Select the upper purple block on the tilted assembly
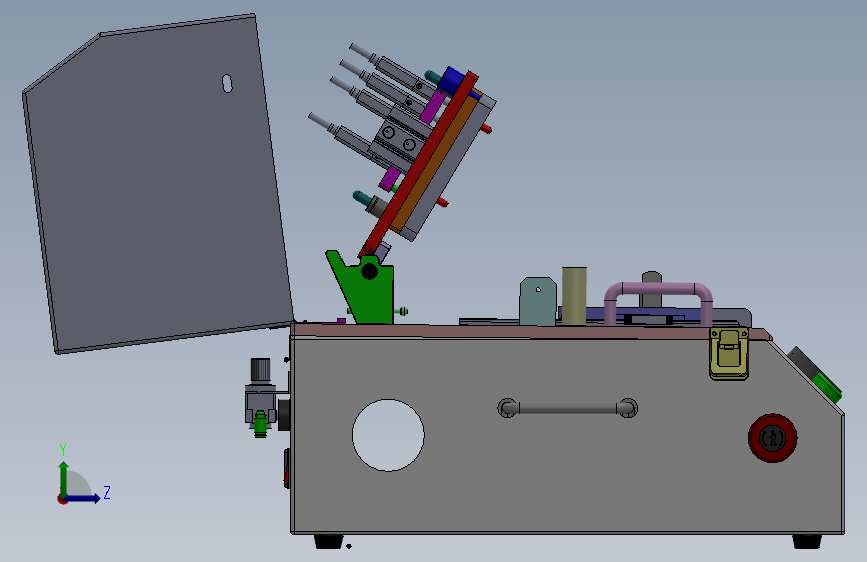This screenshot has height=562, width=867. (x=433, y=106)
